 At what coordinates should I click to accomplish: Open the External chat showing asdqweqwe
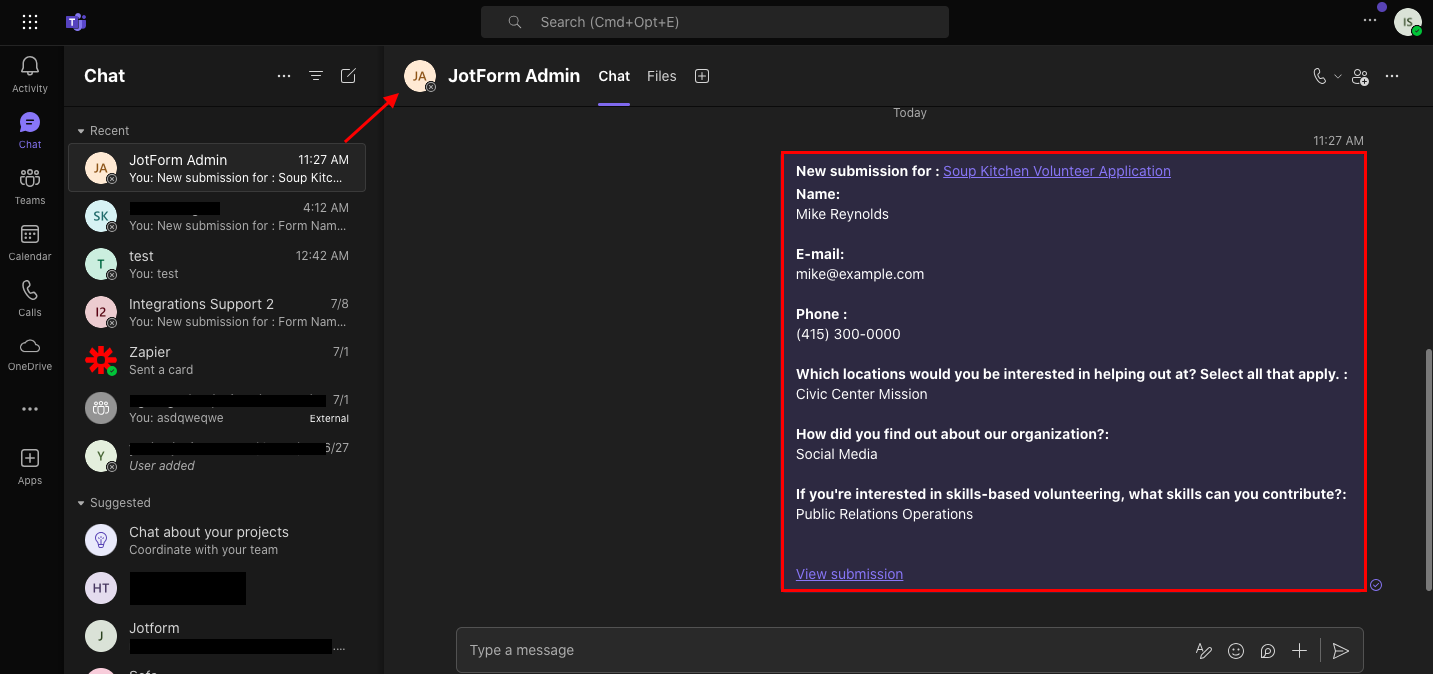point(217,408)
